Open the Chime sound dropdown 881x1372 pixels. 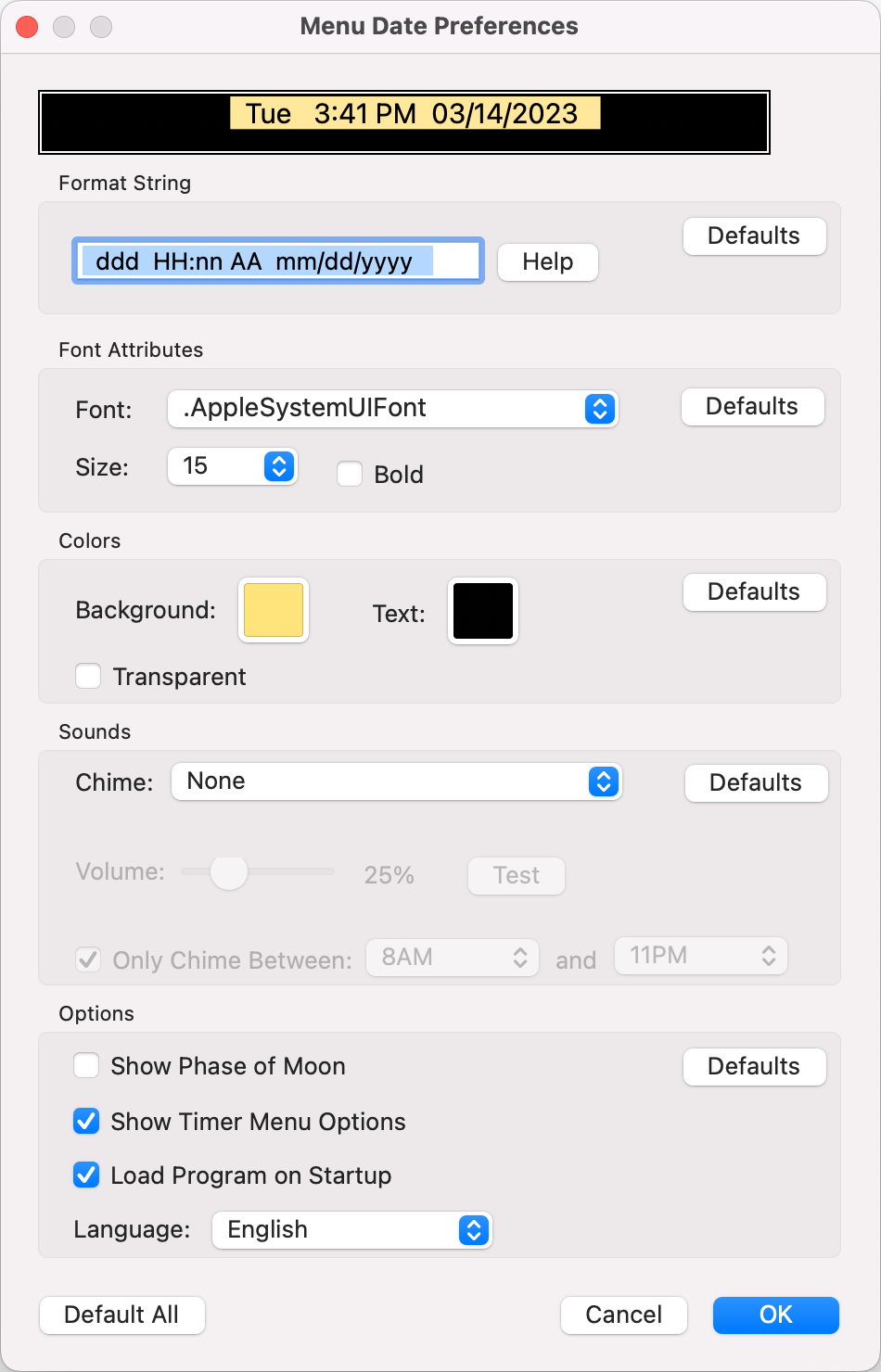coord(396,781)
